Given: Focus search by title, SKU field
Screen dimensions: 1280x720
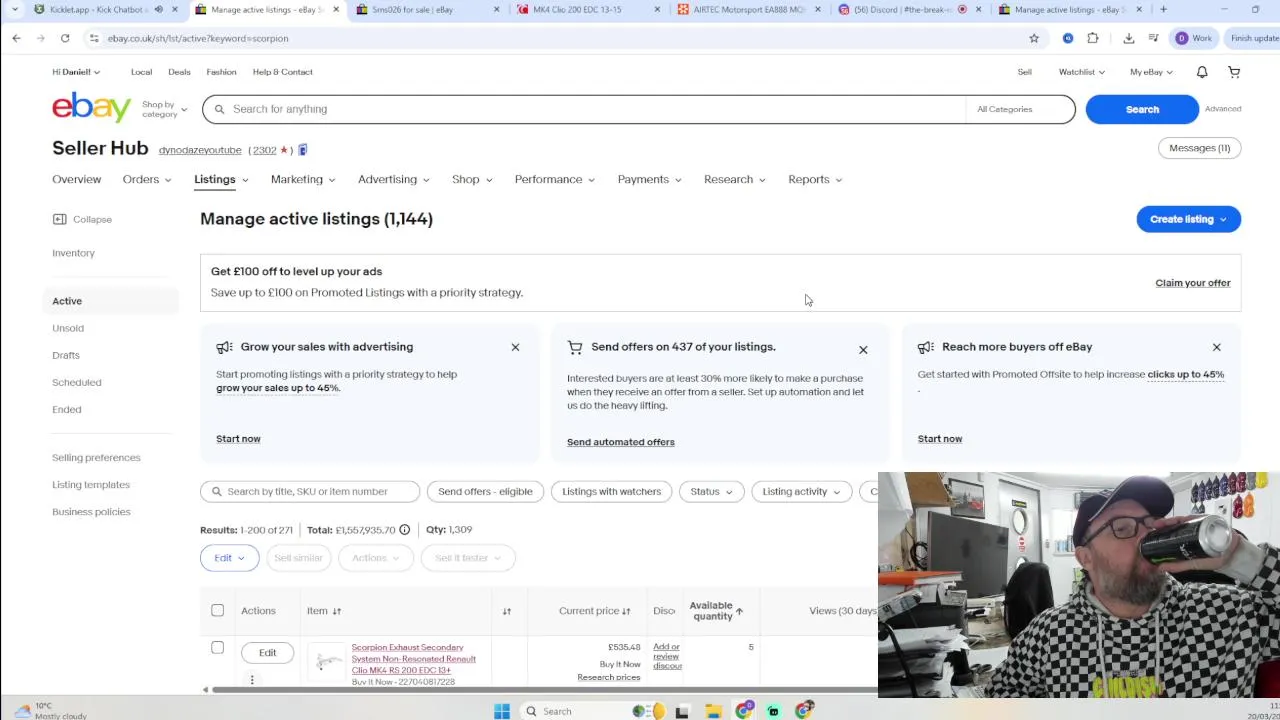Looking at the screenshot, I should tap(310, 491).
